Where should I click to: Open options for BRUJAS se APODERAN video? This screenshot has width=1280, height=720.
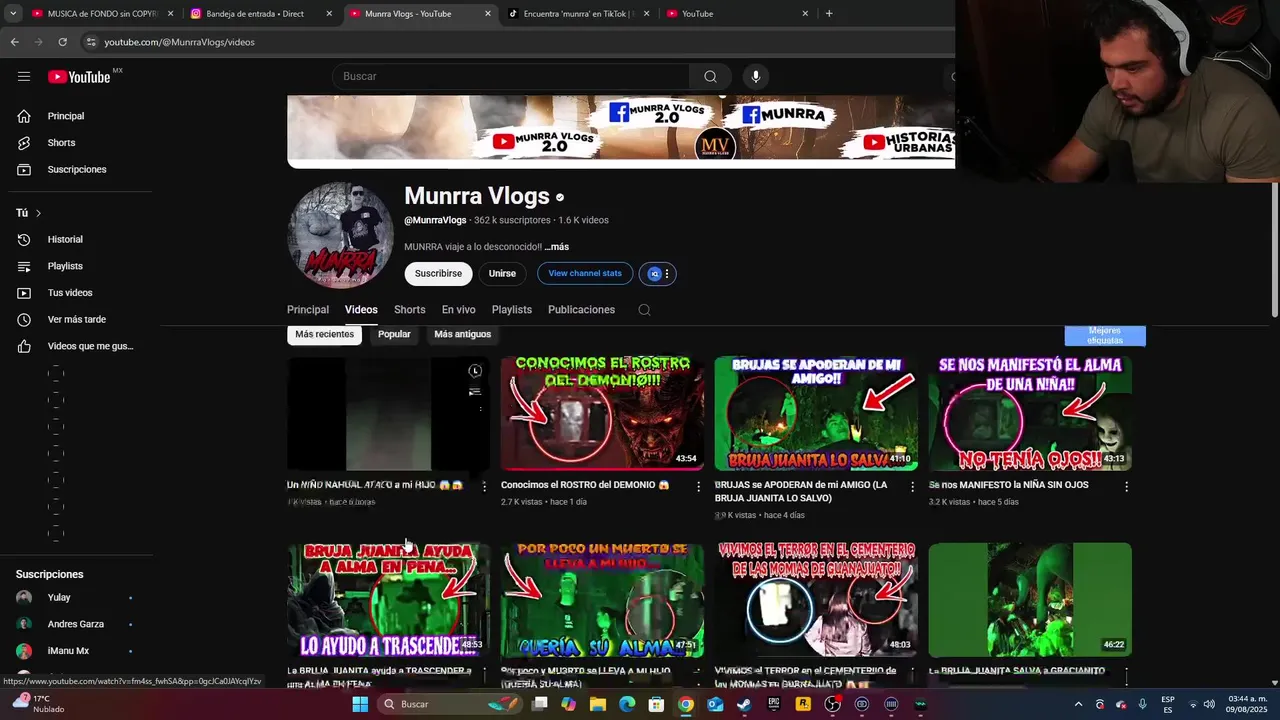click(912, 486)
